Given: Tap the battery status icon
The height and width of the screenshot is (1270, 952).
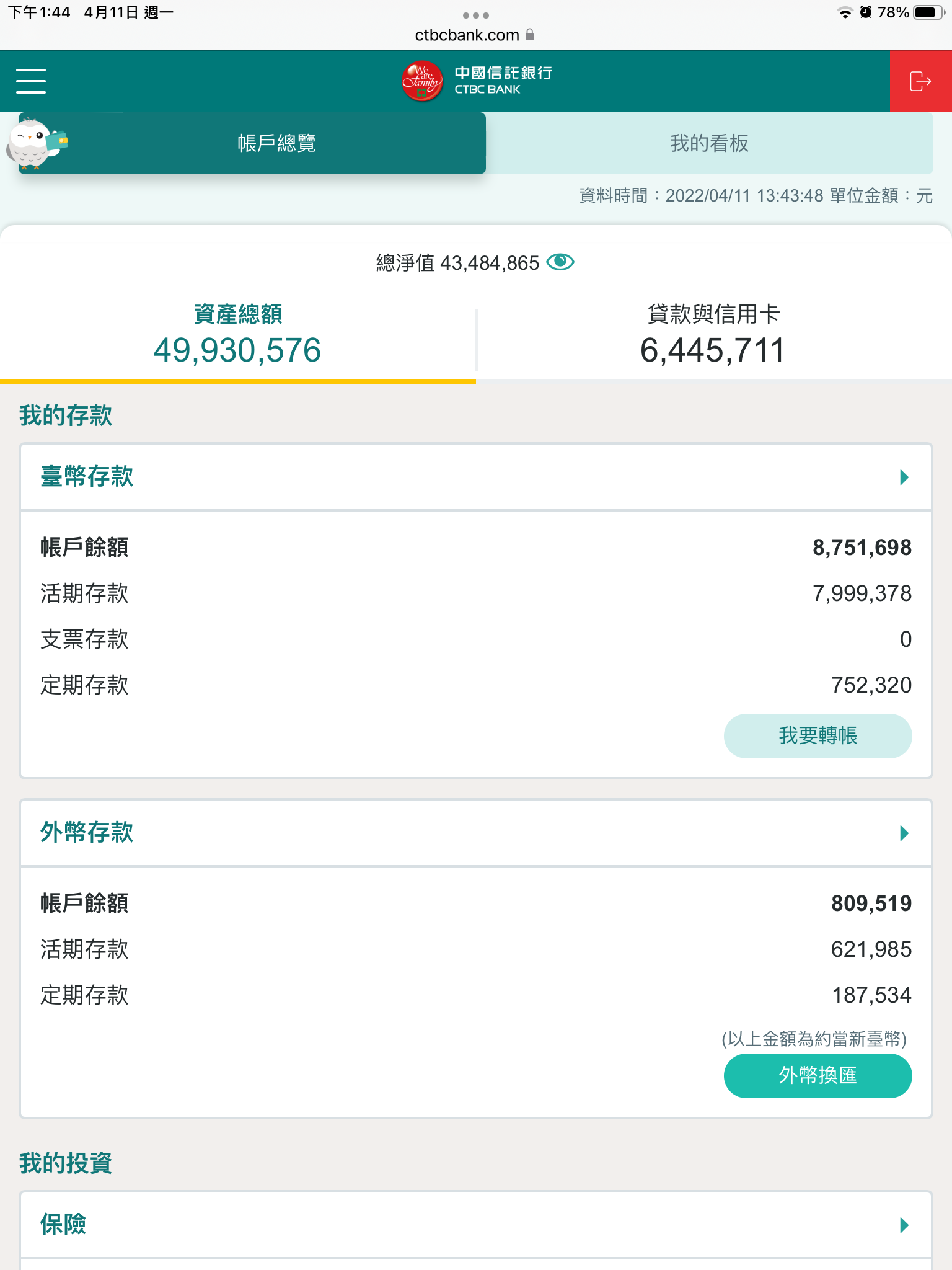Looking at the screenshot, I should [x=927, y=12].
